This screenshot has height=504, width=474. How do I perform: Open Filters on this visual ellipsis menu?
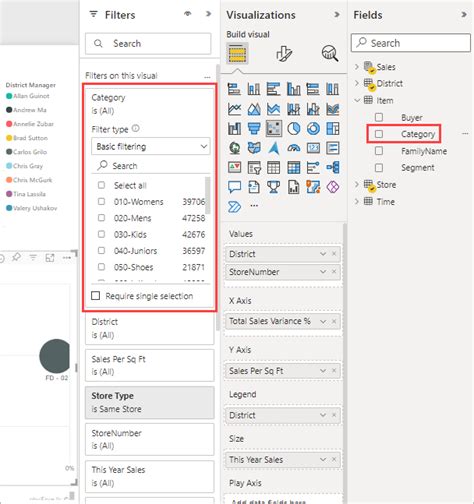tap(207, 77)
